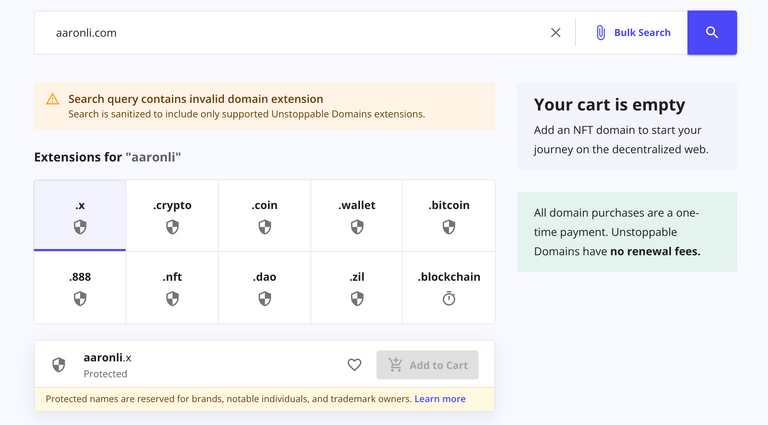Viewport: 768px width, 425px height.
Task: Click the shield icon under .wallet
Action: [x=357, y=227]
